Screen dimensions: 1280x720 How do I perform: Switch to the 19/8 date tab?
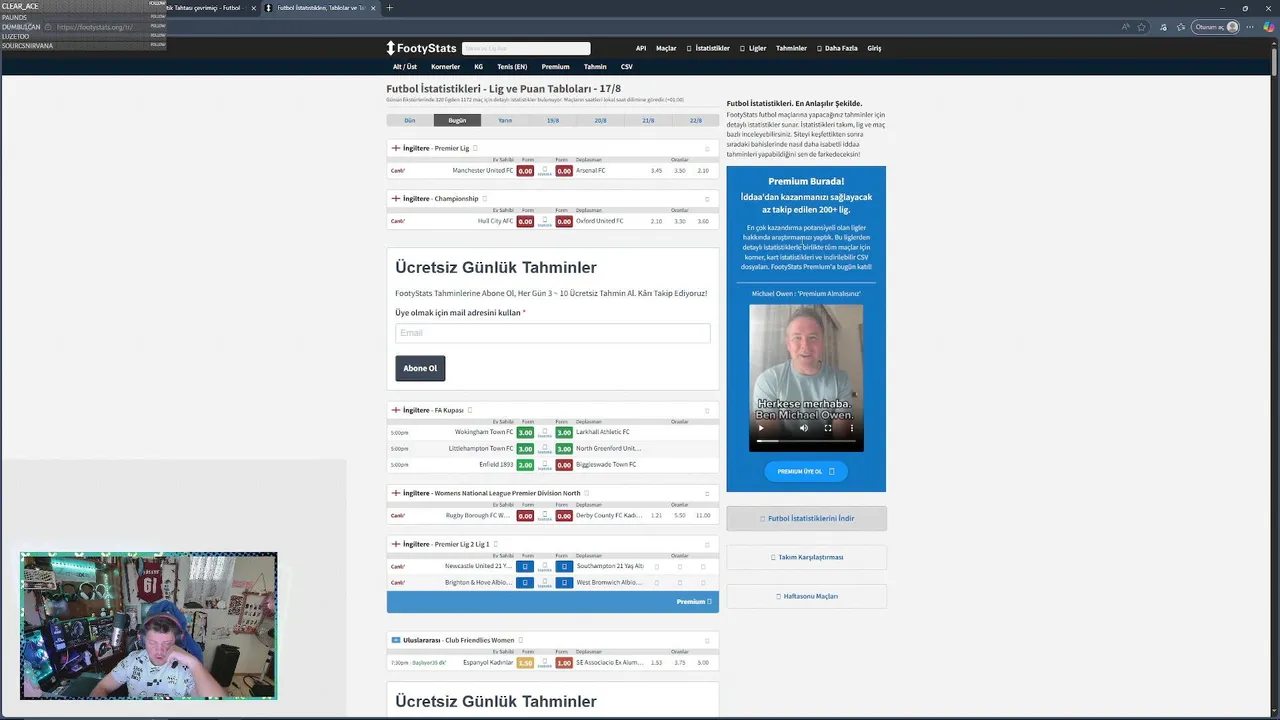553,120
